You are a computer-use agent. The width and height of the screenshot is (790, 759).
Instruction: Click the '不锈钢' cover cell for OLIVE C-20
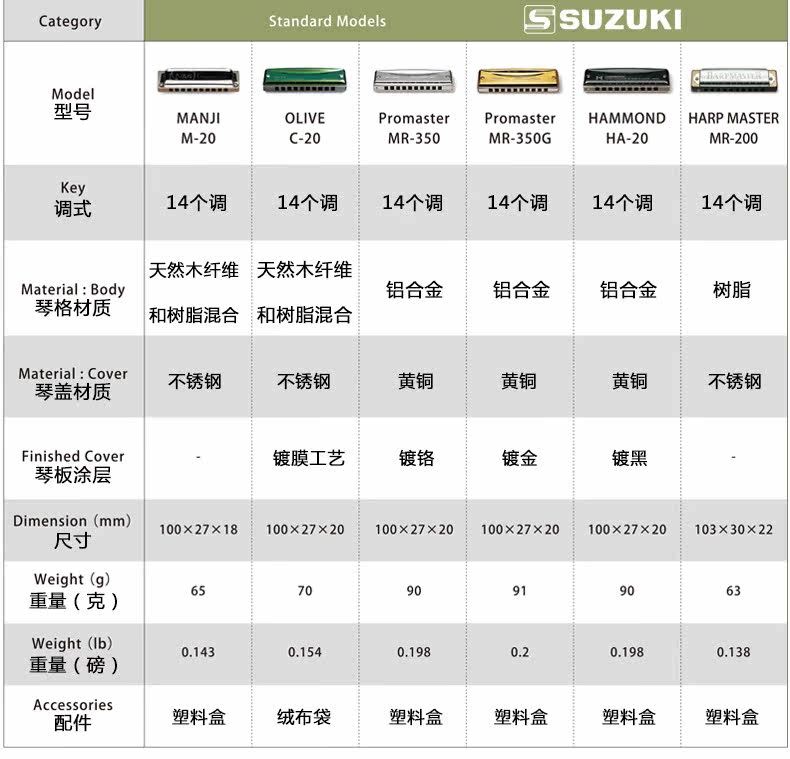pos(304,382)
